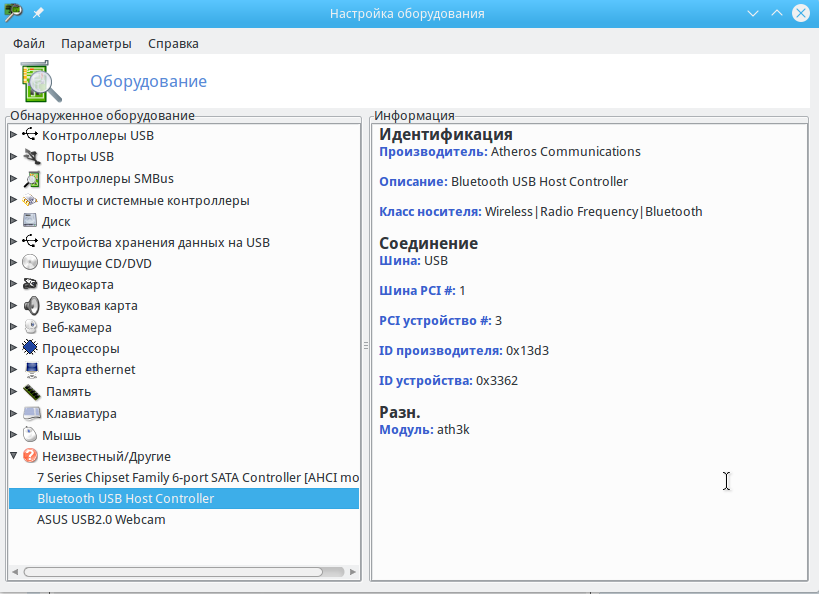Image resolution: width=819 pixels, height=594 pixels.
Task: Select the Bluetooth USB Host Controller item
Action: click(184, 498)
